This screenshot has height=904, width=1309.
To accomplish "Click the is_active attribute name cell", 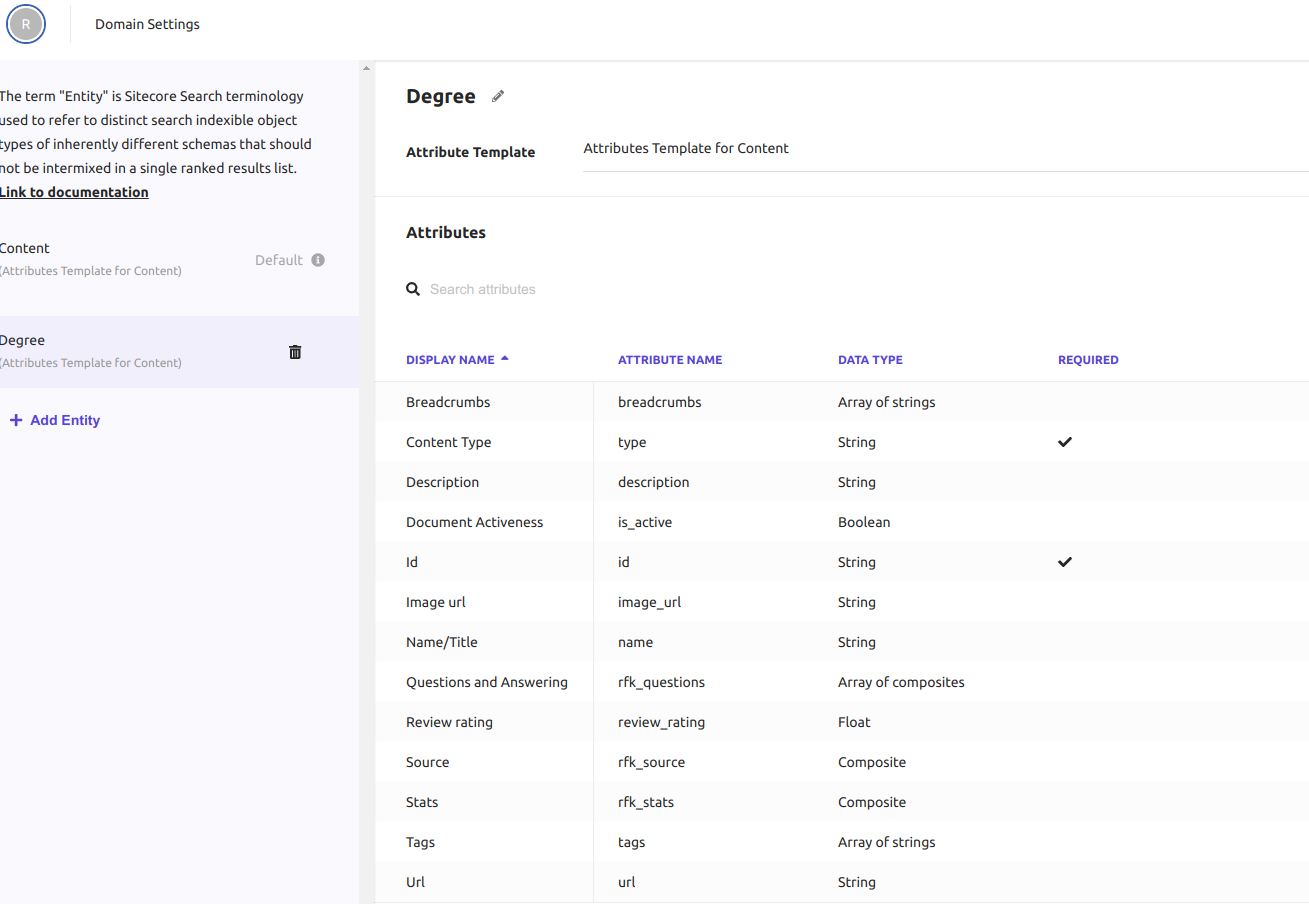I will [x=645, y=522].
